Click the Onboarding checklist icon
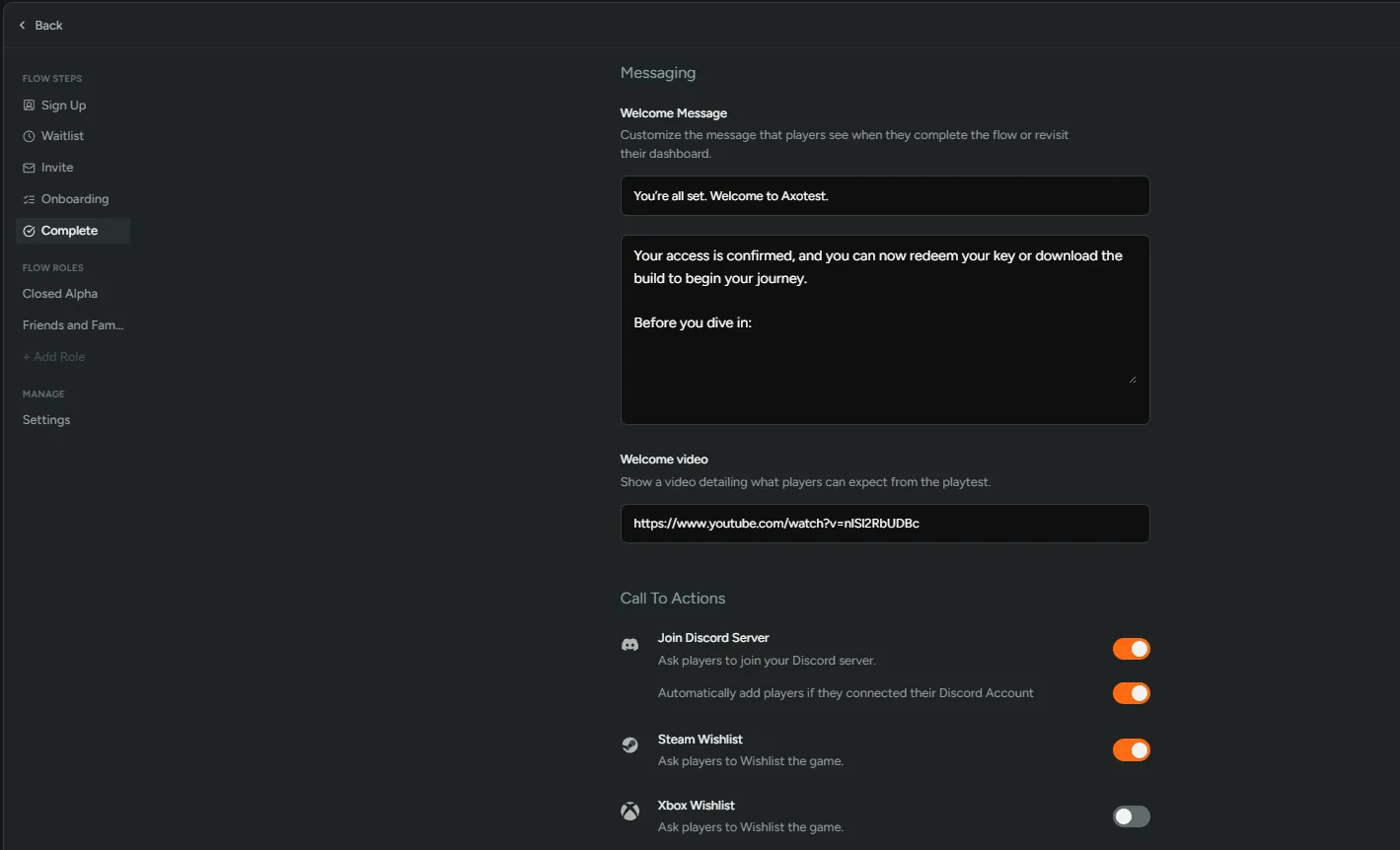 tap(29, 199)
